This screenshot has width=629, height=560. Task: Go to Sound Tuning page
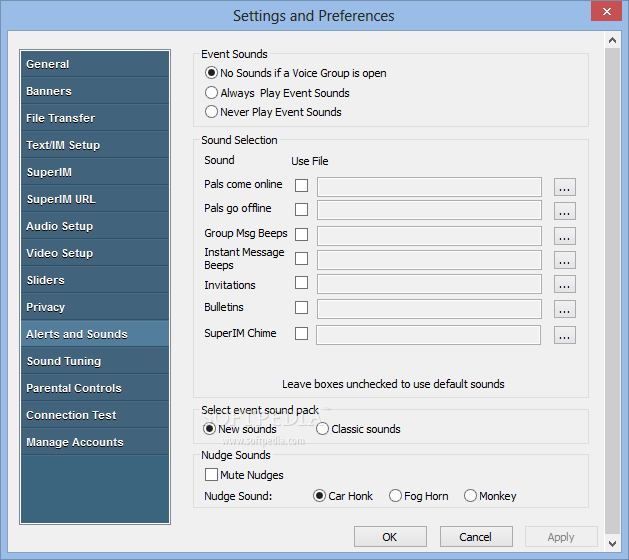(x=95, y=361)
